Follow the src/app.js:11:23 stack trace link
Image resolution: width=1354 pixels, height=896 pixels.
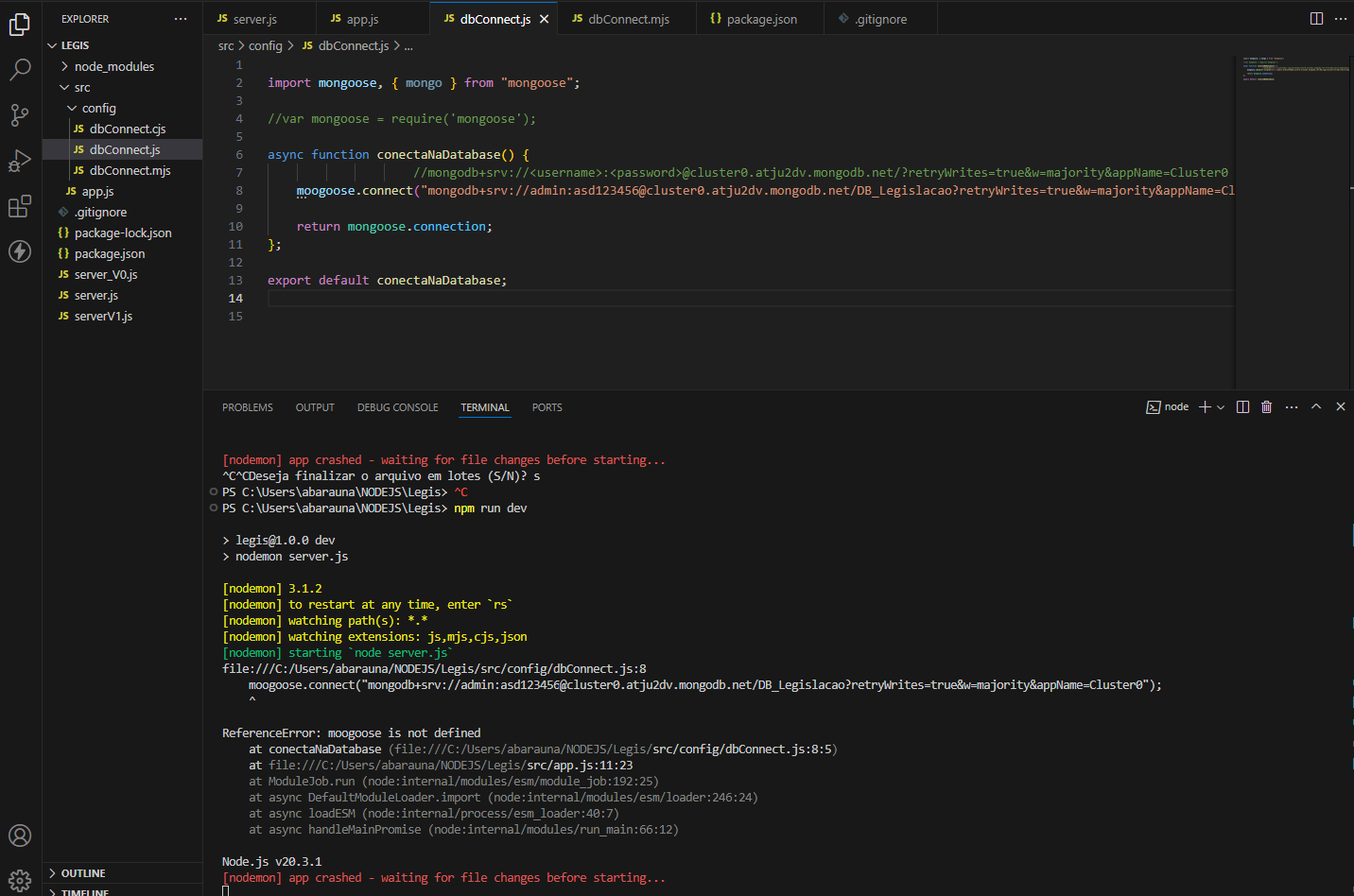pos(580,765)
